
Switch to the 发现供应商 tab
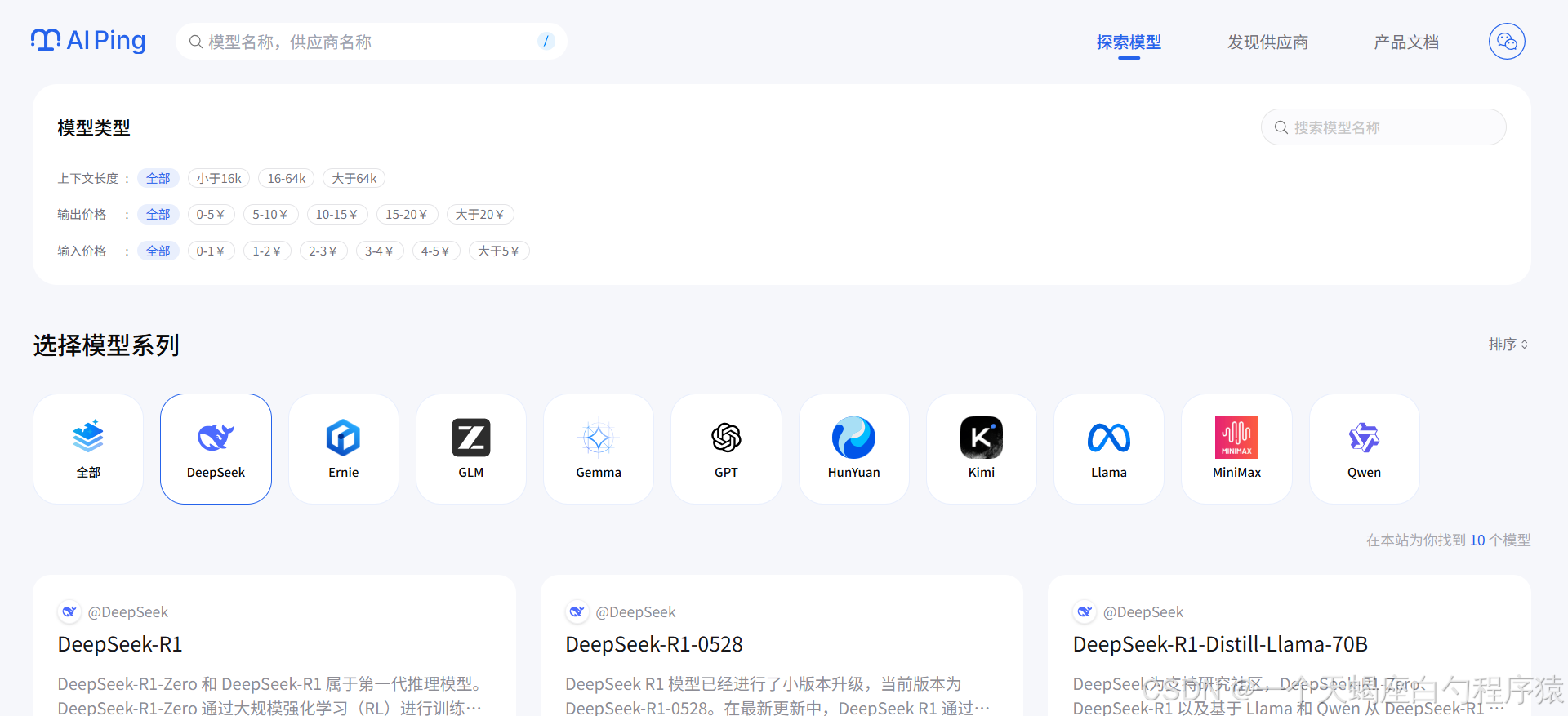pyautogui.click(x=1267, y=42)
